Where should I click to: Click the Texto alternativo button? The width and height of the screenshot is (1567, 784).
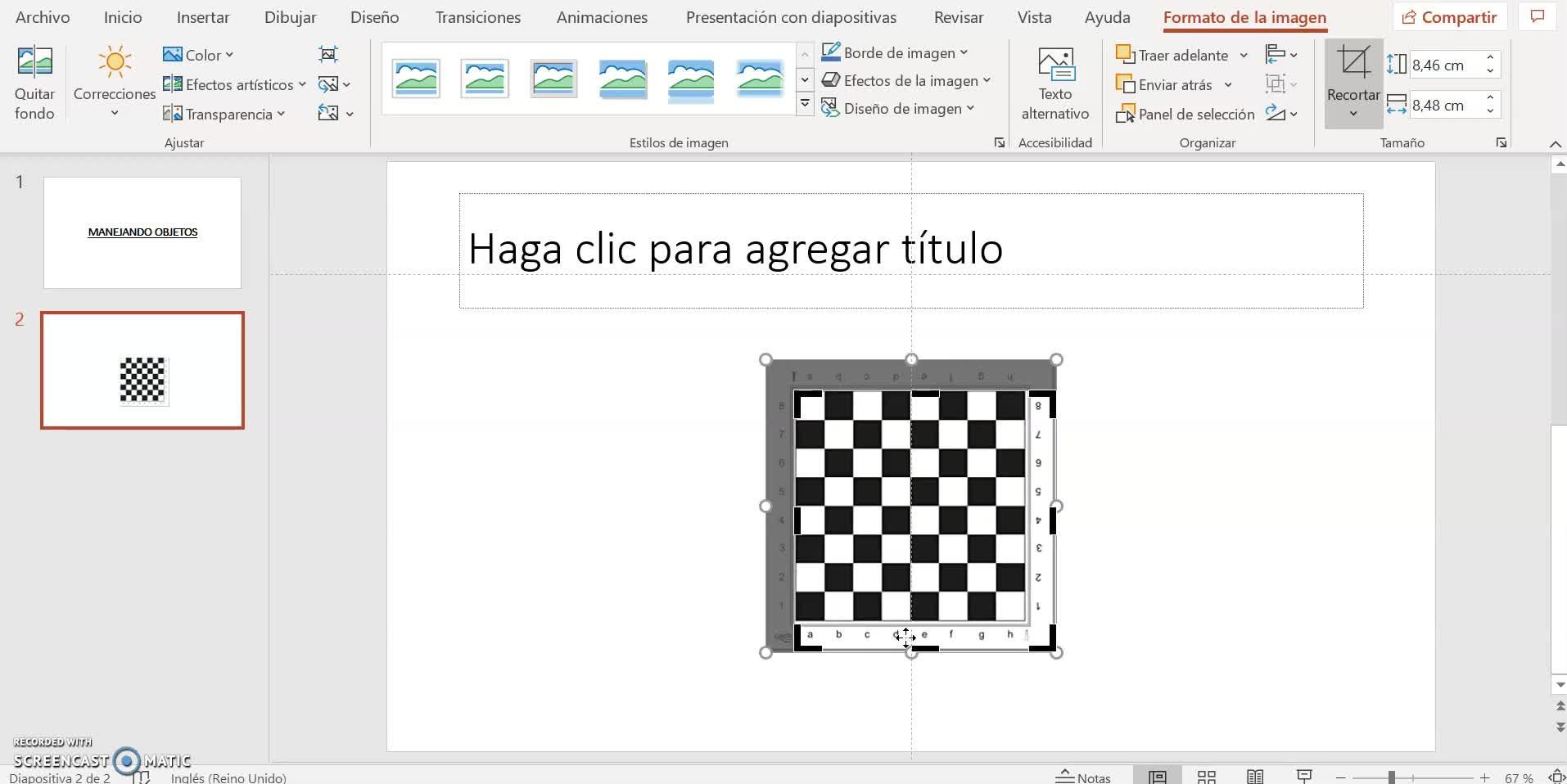(1055, 83)
